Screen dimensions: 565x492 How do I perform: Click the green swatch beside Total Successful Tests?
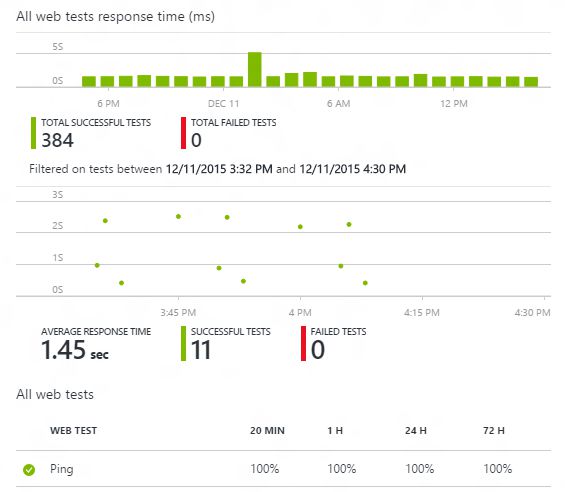[x=34, y=133]
